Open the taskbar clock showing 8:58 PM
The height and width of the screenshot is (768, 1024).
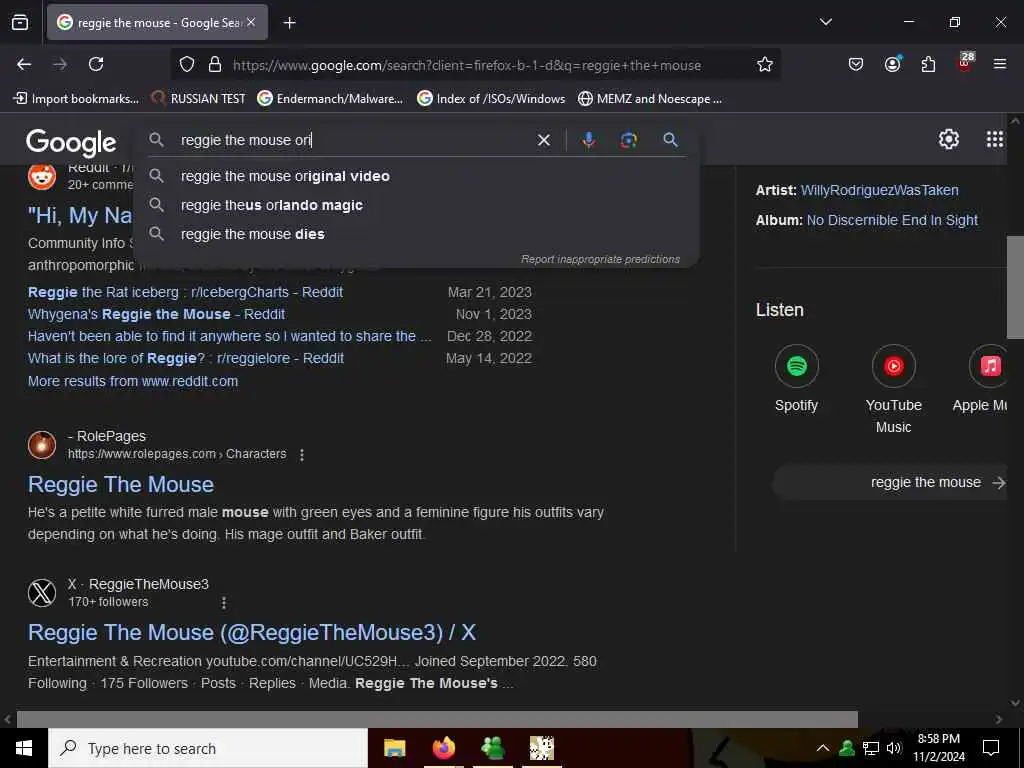938,748
